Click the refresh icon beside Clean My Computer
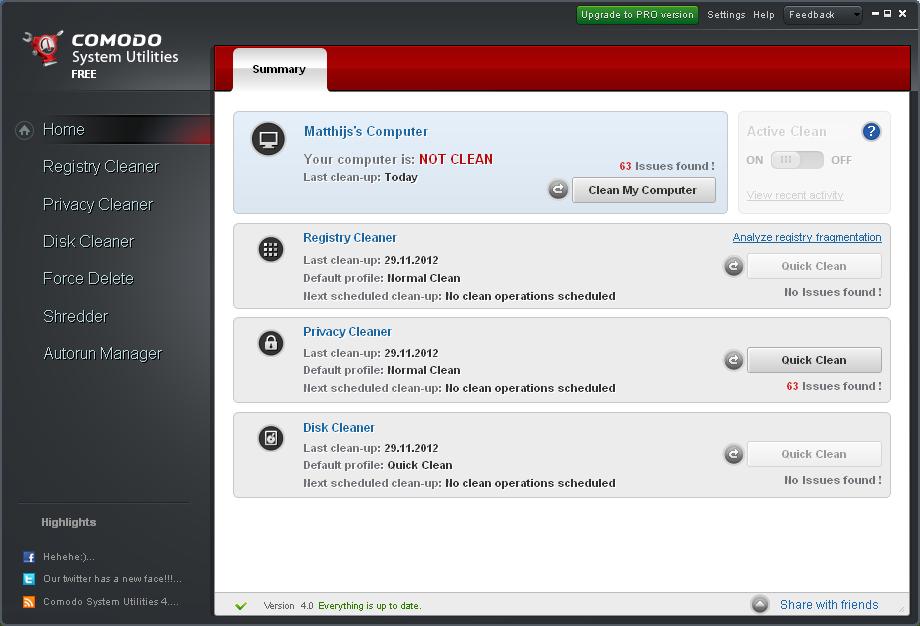Viewport: 920px width, 626px height. click(x=558, y=190)
